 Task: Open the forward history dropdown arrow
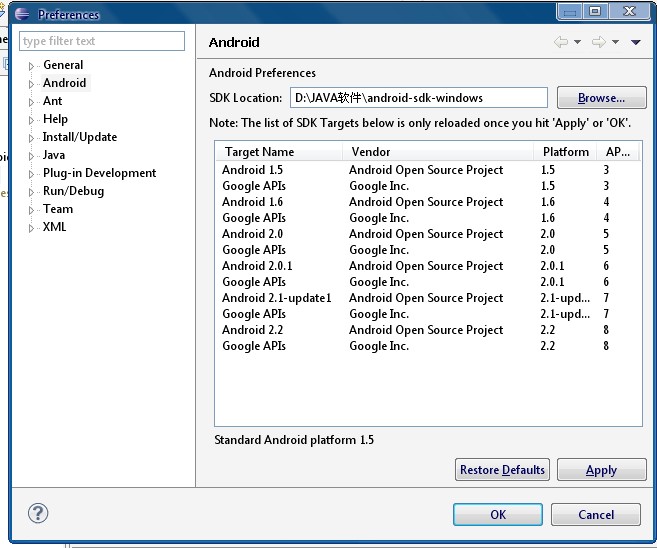pyautogui.click(x=616, y=42)
